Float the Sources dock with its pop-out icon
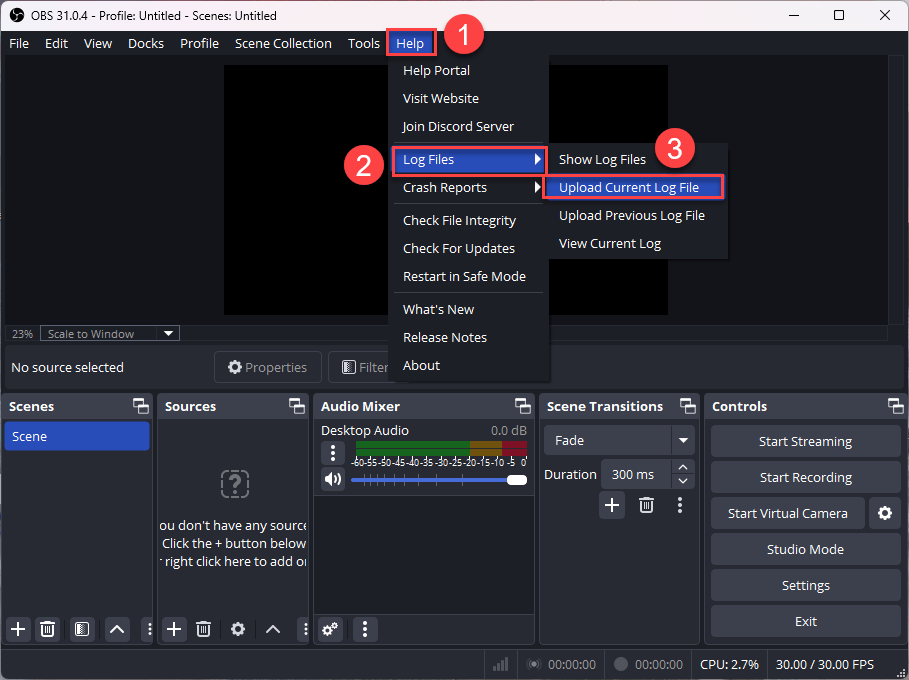Viewport: 909px width, 680px height. pyautogui.click(x=297, y=406)
